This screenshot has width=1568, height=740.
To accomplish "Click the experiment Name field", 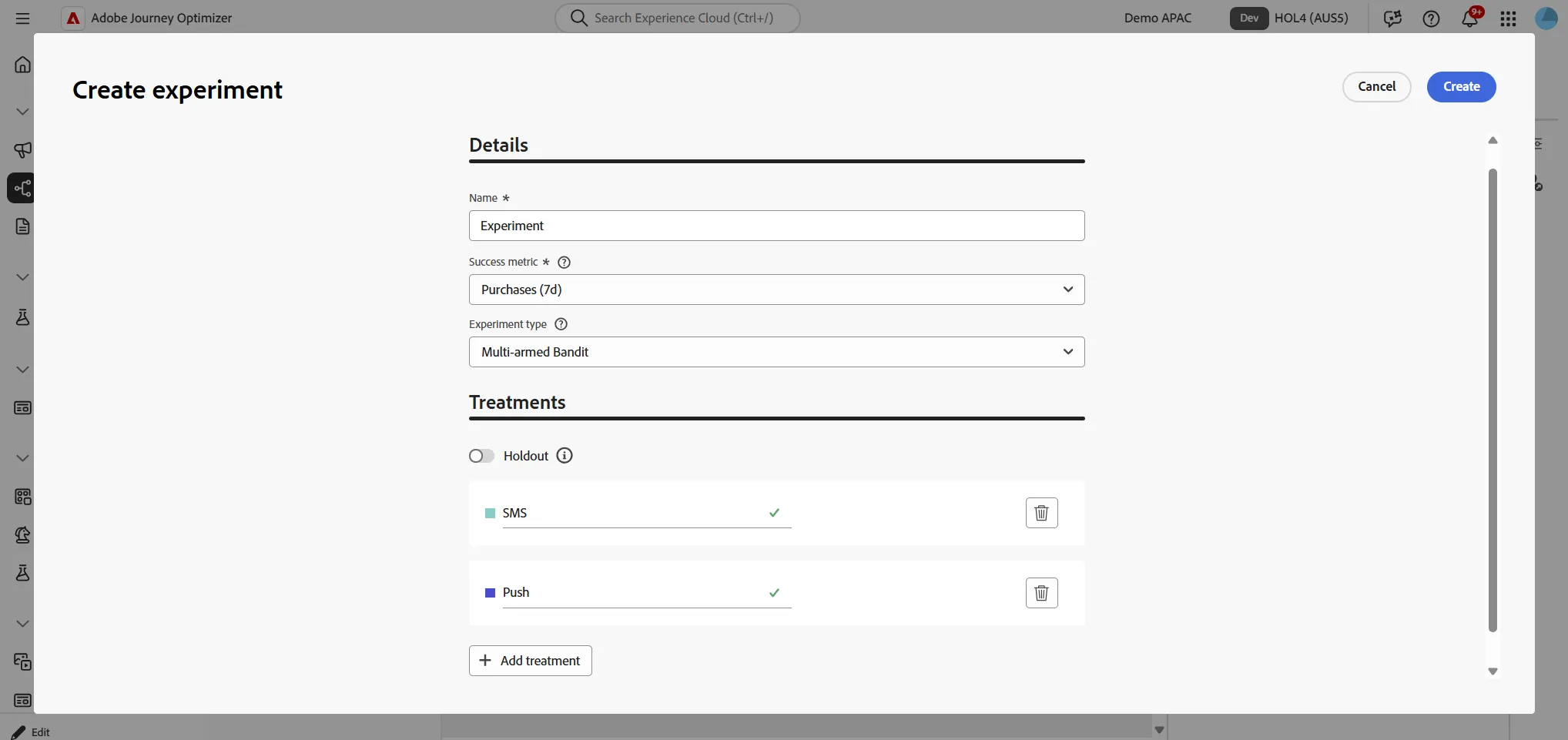I will (776, 226).
